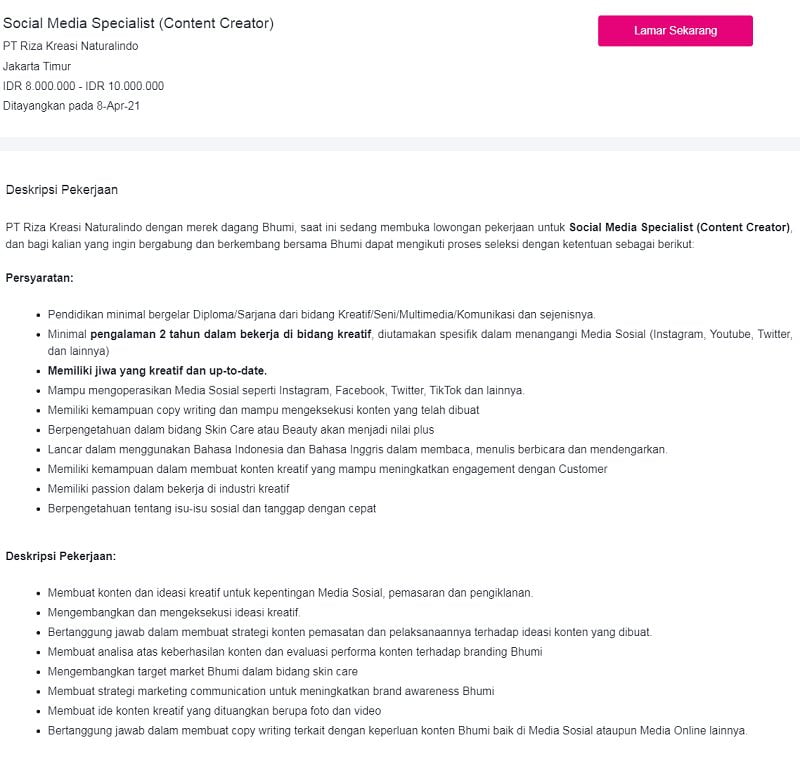Click the bold Social Media Specialist text in the intro paragraph
The width and height of the screenshot is (800, 759).
(x=679, y=227)
